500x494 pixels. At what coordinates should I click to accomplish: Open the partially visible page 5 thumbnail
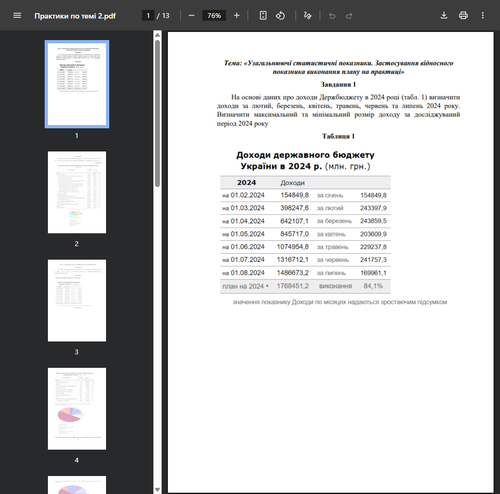77,485
